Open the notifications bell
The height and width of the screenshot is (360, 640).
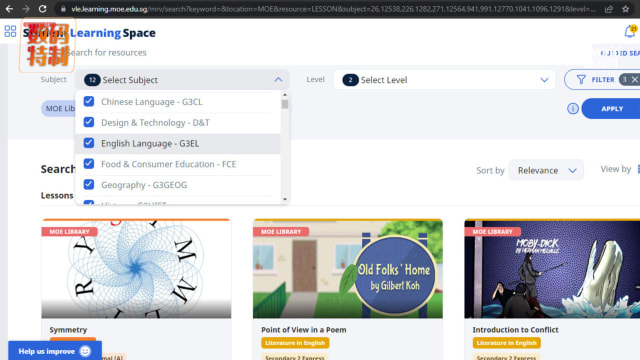[x=630, y=31]
